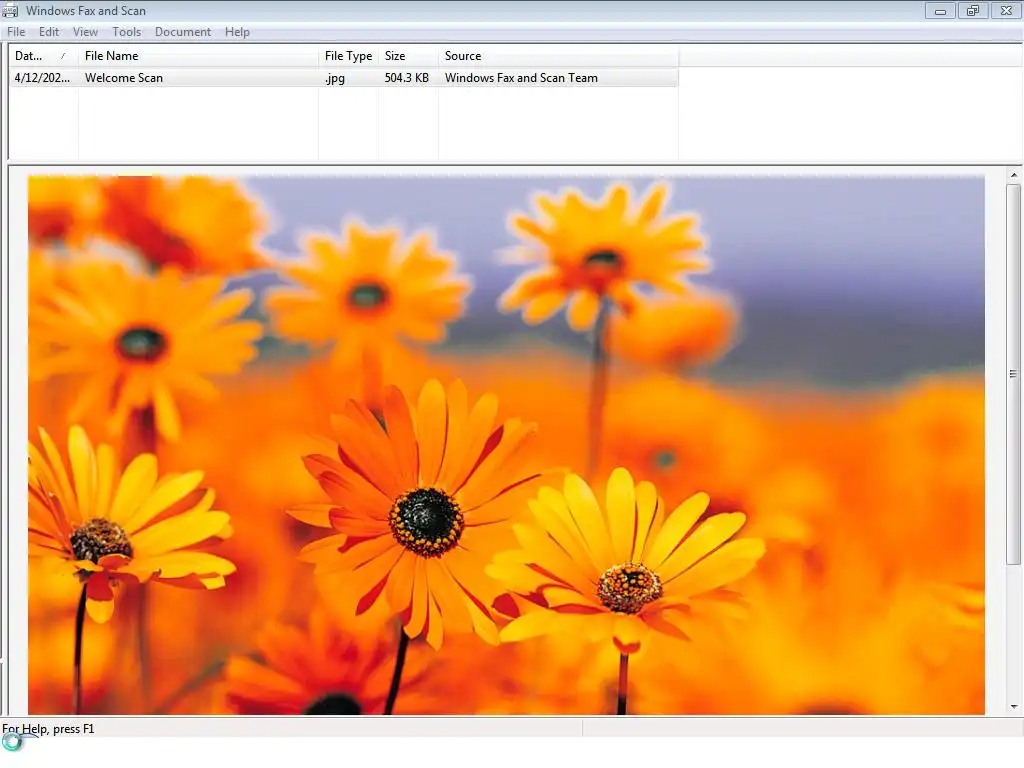Click the 504.3 KB size cell
This screenshot has width=1024, height=768.
pyautogui.click(x=406, y=78)
